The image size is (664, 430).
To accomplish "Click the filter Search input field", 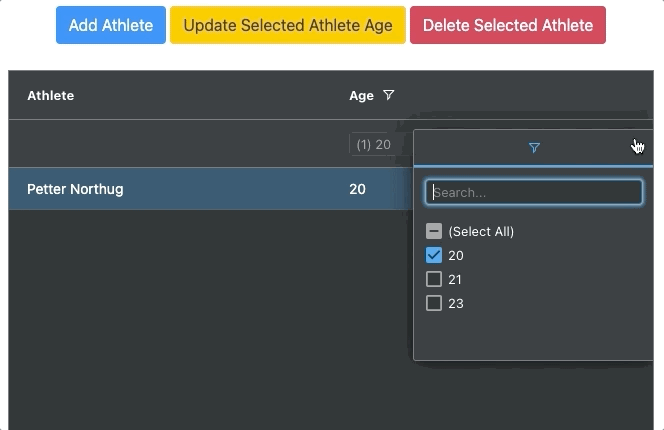I will [x=534, y=192].
